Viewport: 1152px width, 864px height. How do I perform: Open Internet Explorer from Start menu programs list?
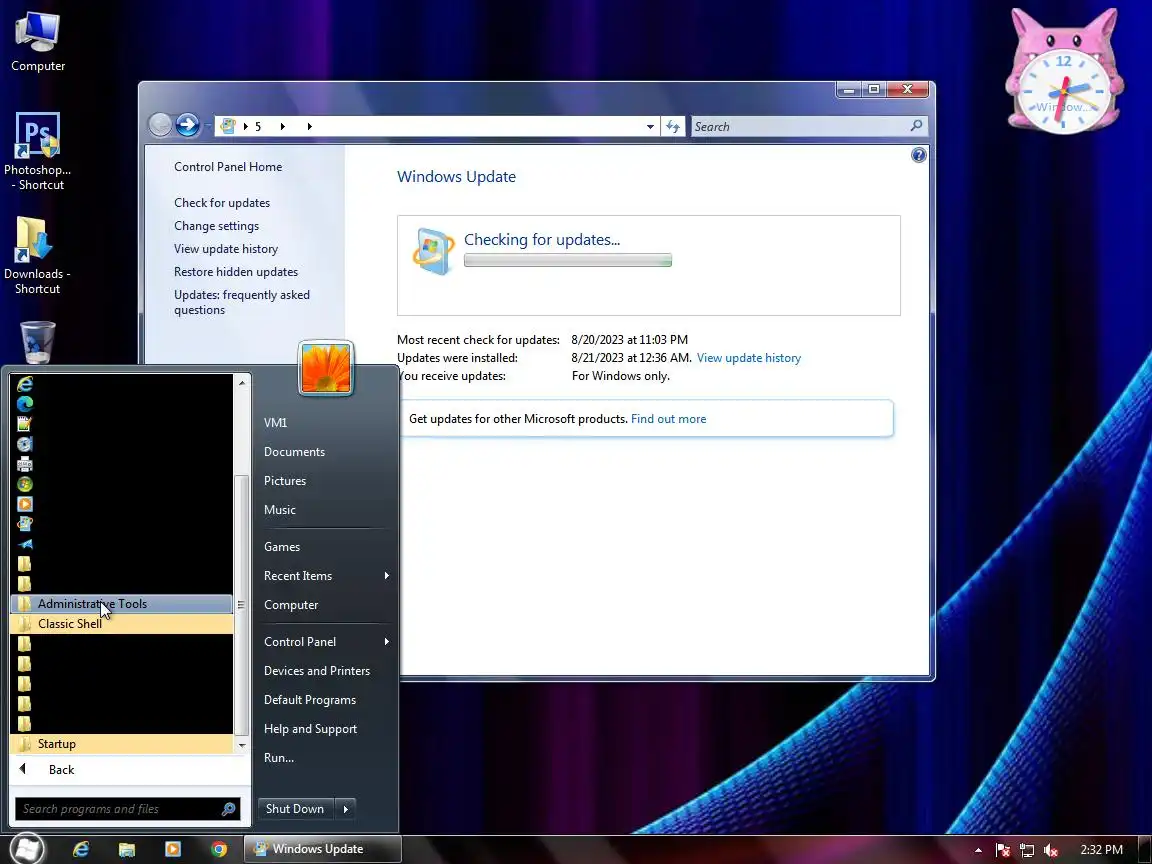[25, 384]
